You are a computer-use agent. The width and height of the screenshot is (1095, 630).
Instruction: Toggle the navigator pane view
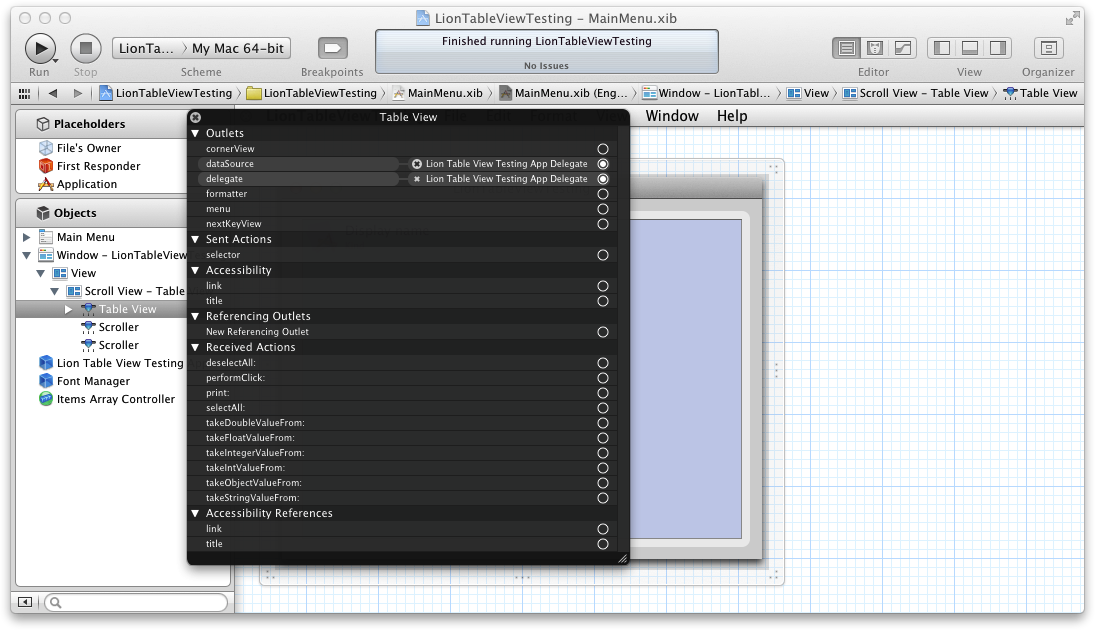click(941, 48)
